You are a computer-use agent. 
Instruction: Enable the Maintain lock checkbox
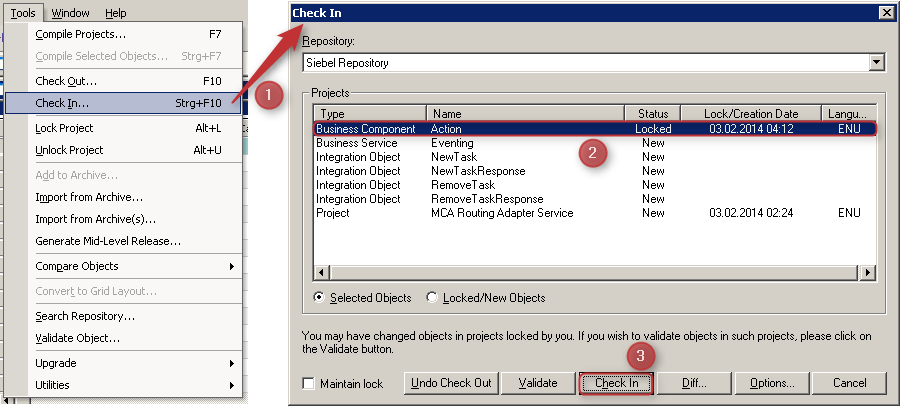click(309, 383)
